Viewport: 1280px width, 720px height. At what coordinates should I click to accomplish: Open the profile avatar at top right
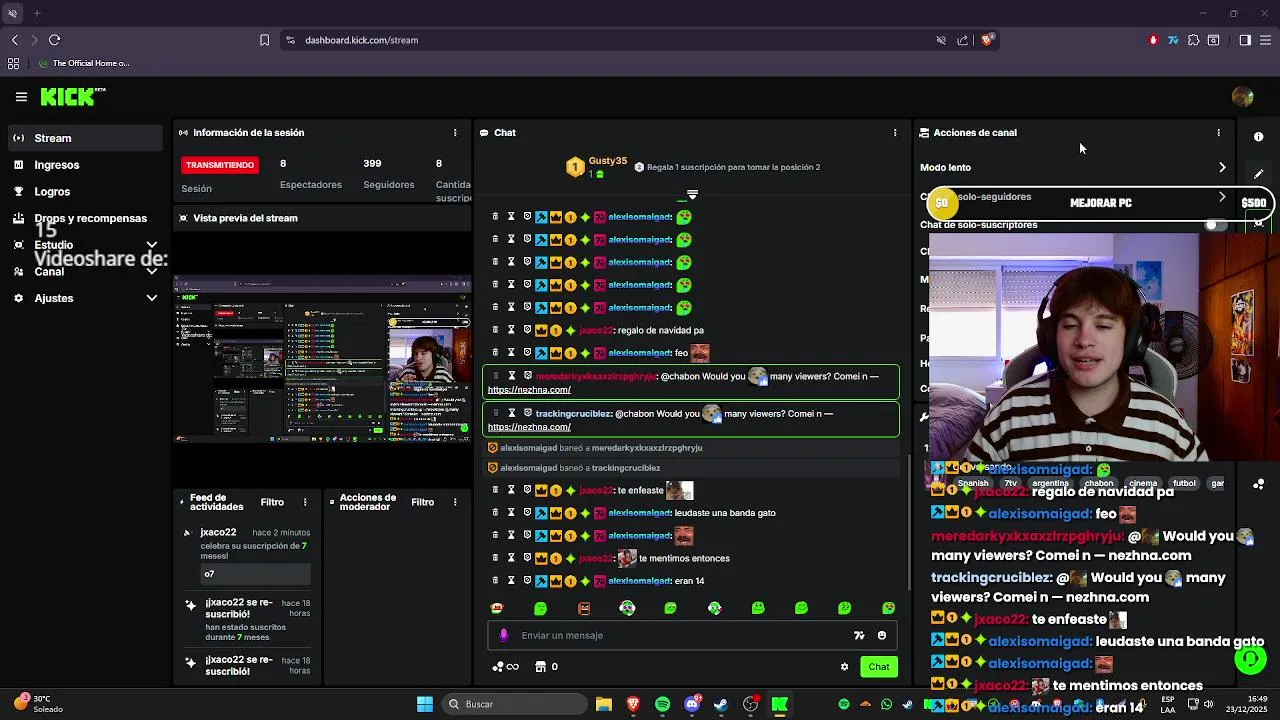(x=1243, y=97)
